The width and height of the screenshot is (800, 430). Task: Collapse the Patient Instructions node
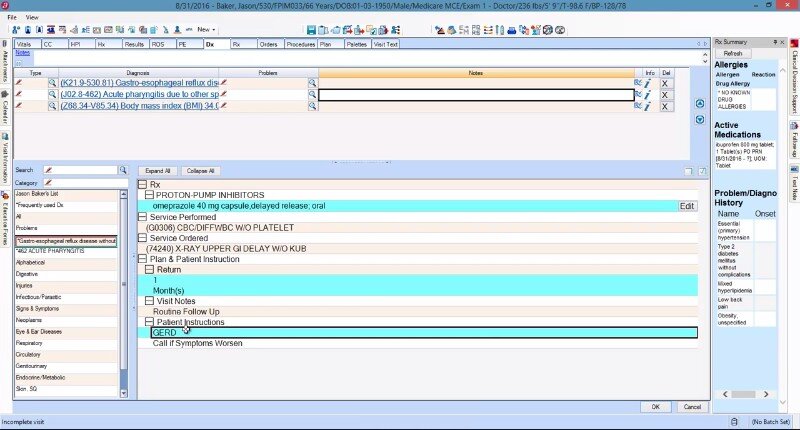pos(150,322)
